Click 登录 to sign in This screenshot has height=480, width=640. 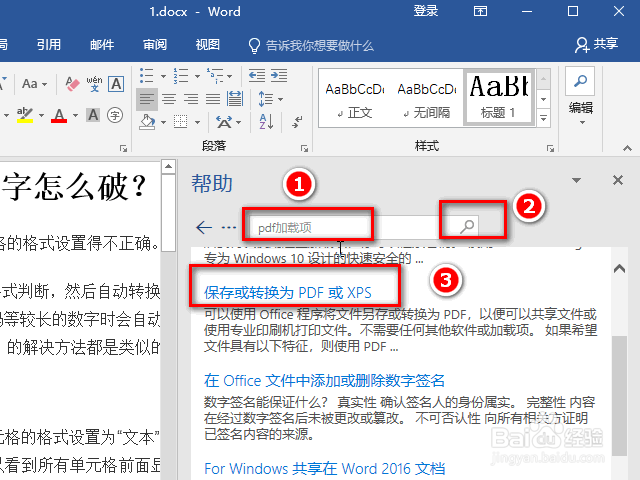[426, 11]
